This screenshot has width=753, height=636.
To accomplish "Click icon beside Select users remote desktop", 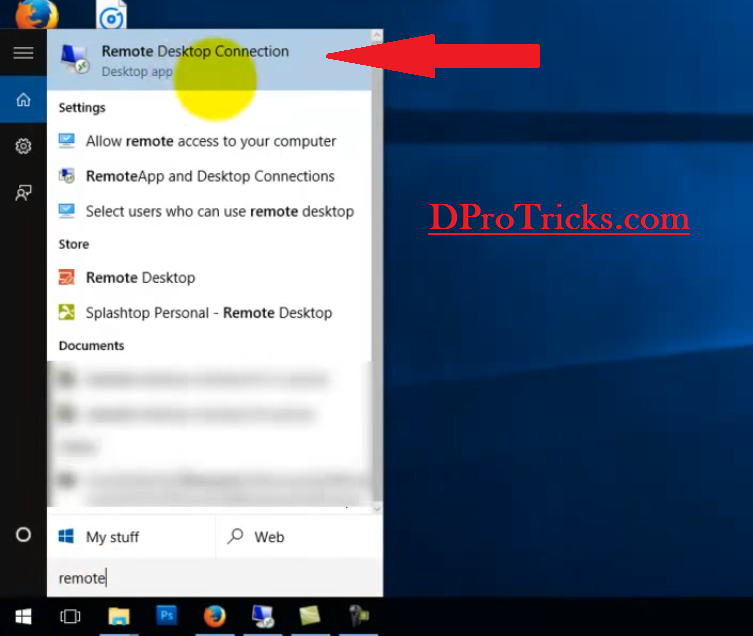I will (67, 211).
